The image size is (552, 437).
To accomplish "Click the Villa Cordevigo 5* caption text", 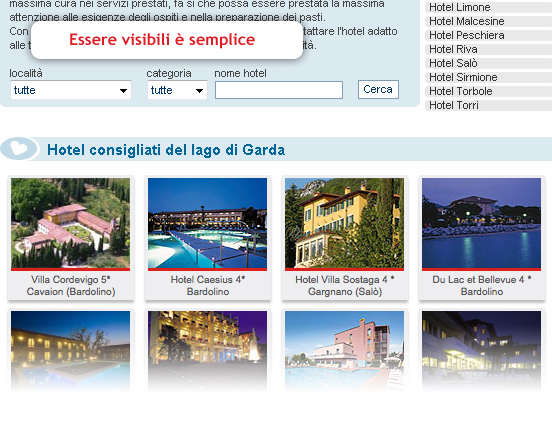I will pos(71,280).
